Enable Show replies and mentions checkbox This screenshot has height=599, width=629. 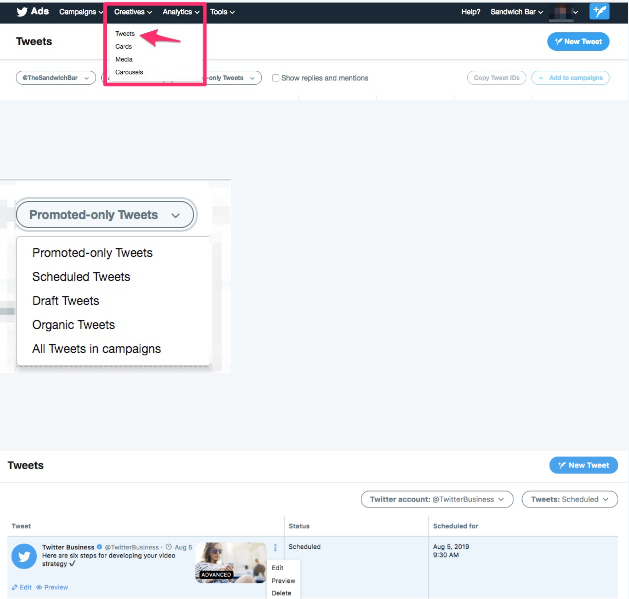click(x=276, y=78)
